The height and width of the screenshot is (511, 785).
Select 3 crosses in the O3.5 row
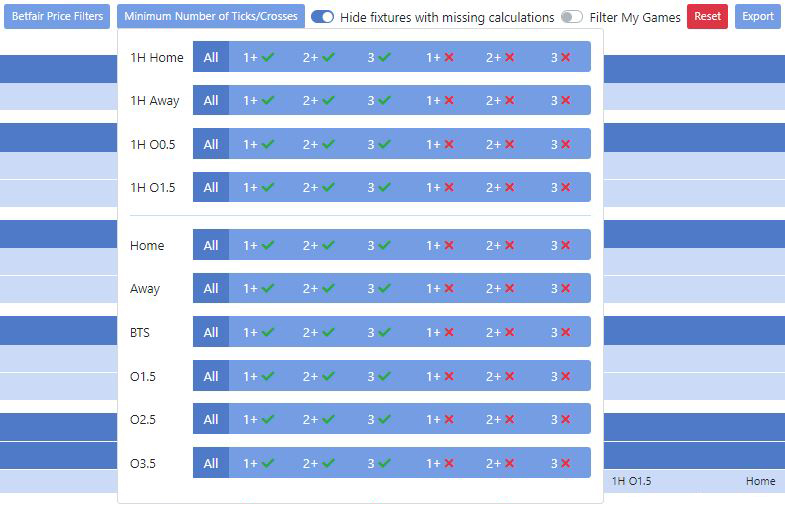point(561,463)
